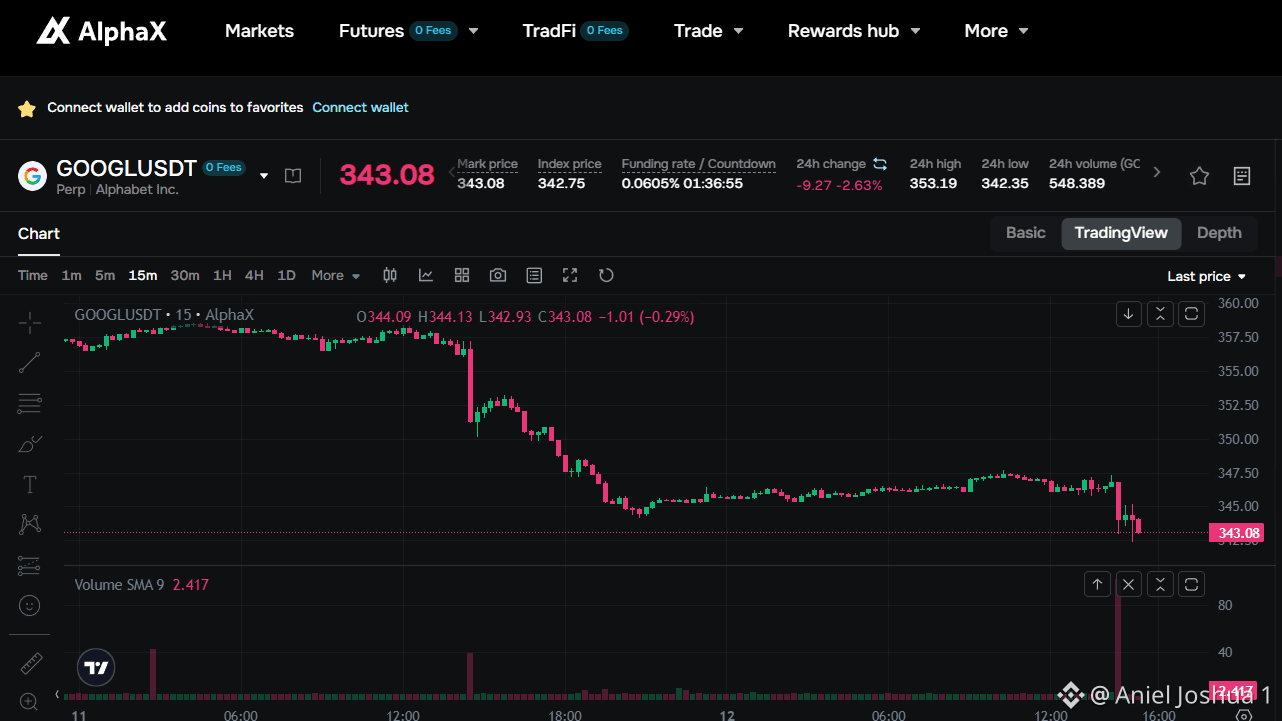The height and width of the screenshot is (721, 1282).
Task: Open the patterns drawing tool
Action: 30,524
